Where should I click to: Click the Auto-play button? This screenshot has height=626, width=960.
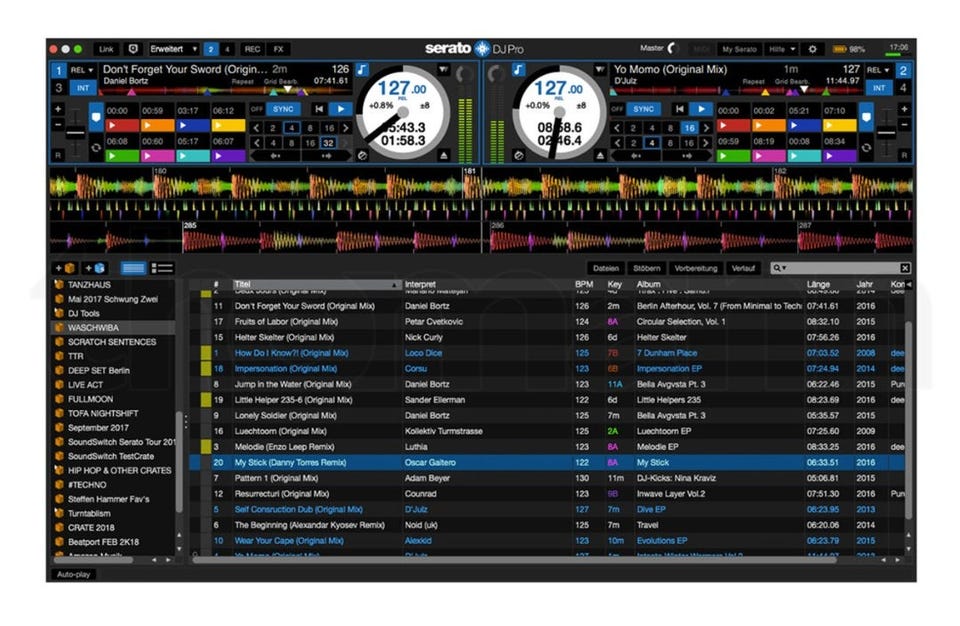73,574
